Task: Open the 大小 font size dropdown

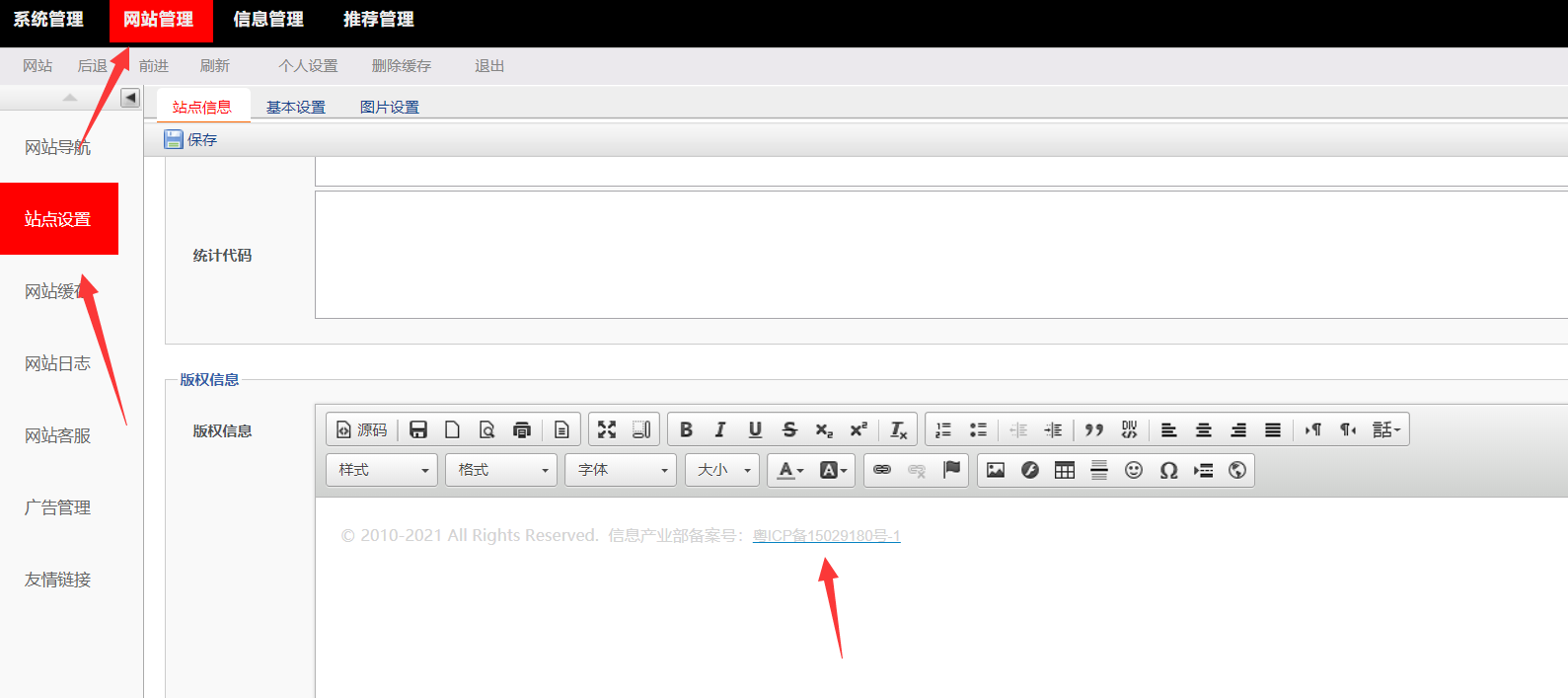Action: click(x=722, y=470)
